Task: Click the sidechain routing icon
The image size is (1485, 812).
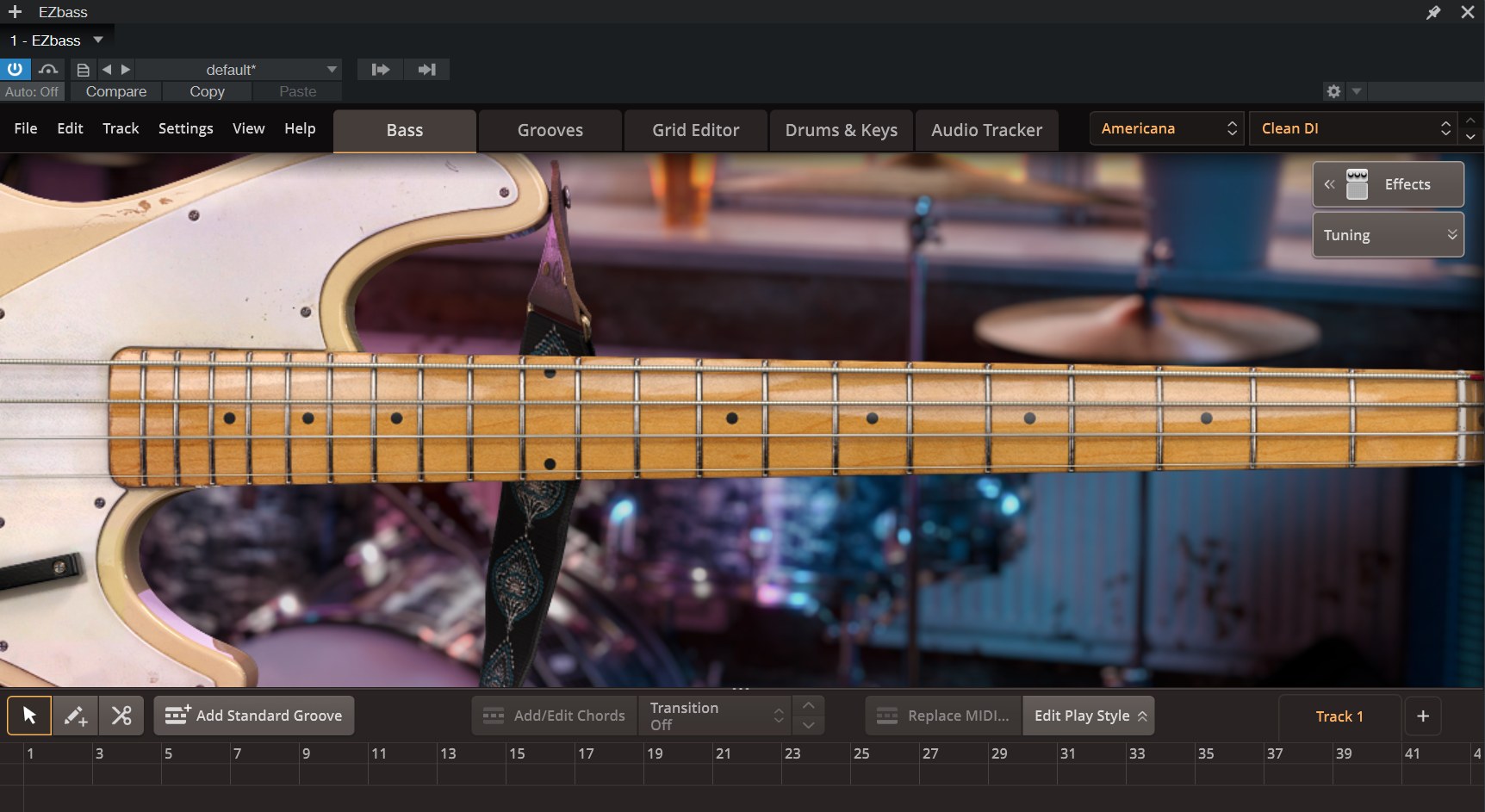Action: pyautogui.click(x=48, y=70)
